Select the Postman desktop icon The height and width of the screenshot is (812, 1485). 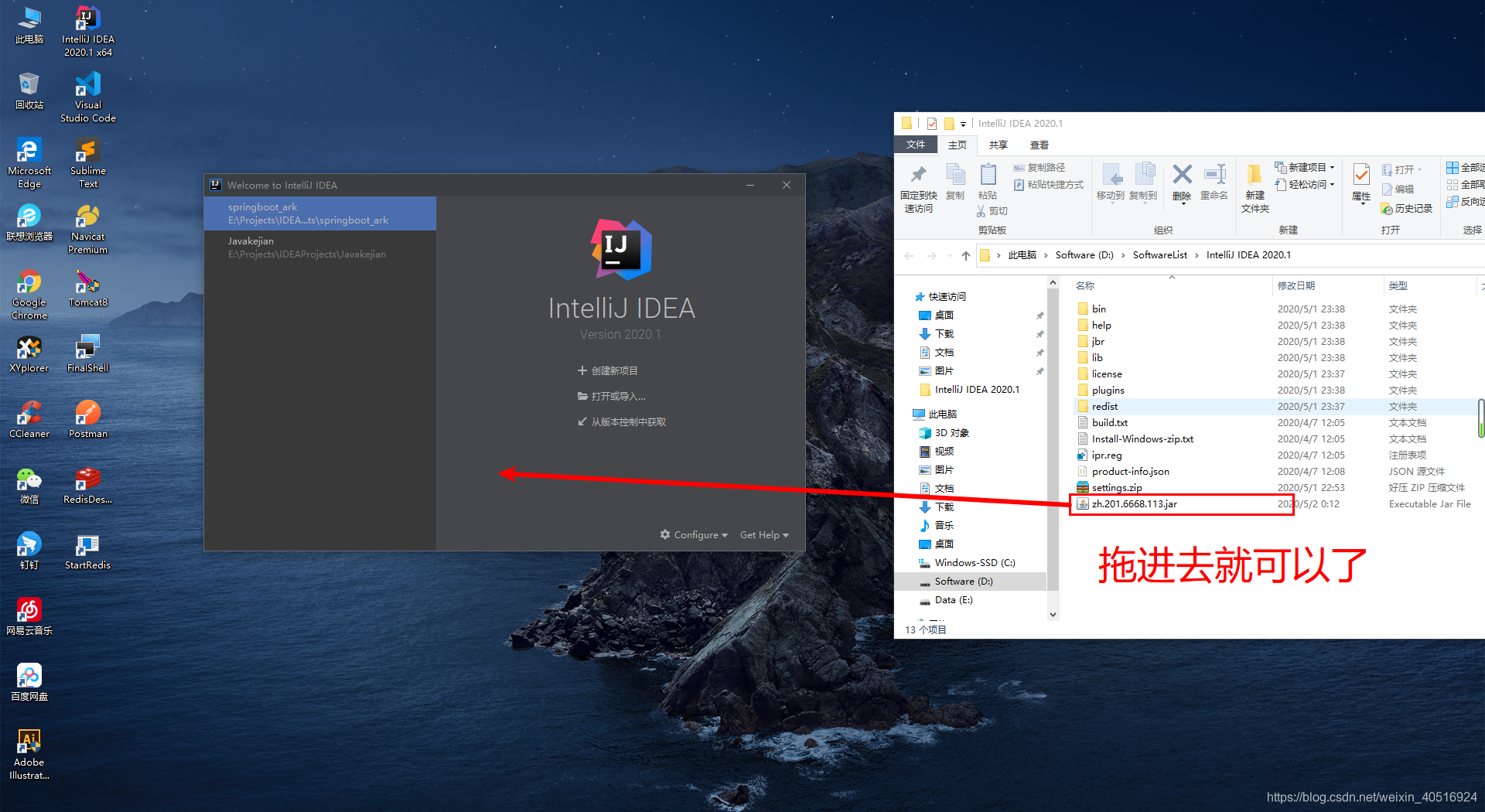[87, 420]
